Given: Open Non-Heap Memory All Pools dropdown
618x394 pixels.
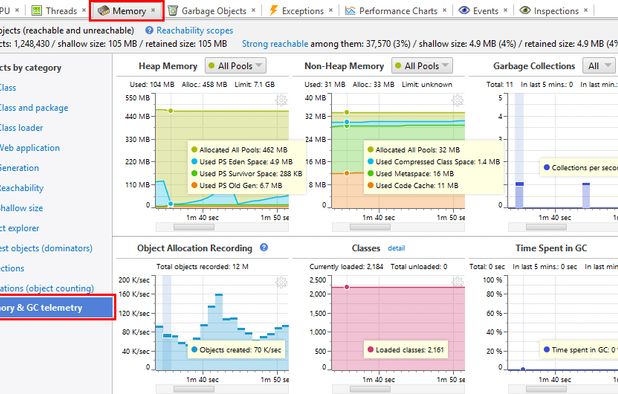Looking at the screenshot, I should pos(422,66).
